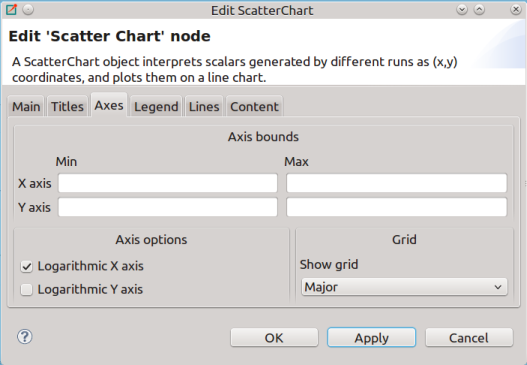Focus the Y axis Max field
Screen dimensions: 527x365
coord(397,207)
